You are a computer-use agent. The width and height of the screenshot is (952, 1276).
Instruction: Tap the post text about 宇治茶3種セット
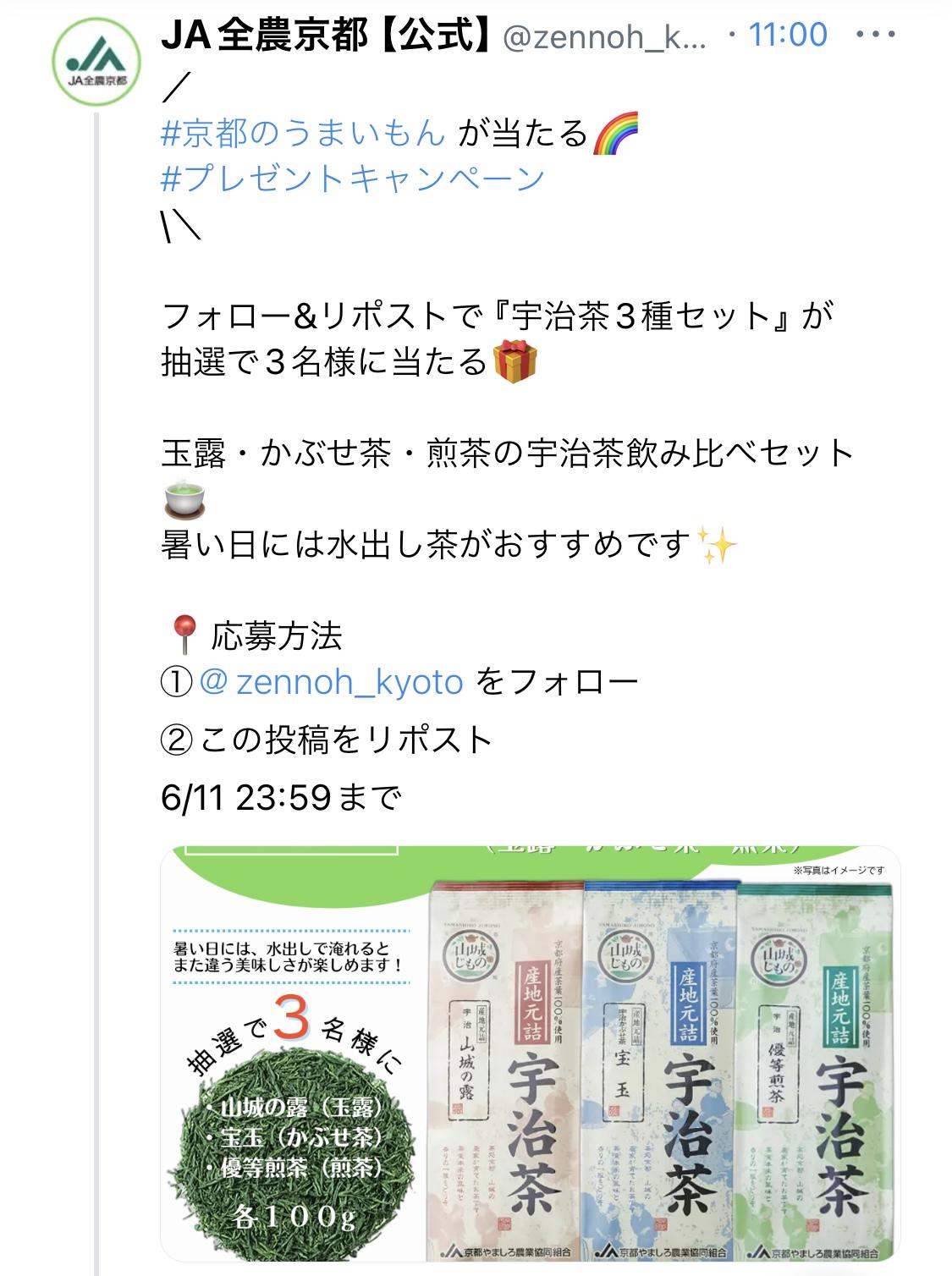(x=498, y=339)
